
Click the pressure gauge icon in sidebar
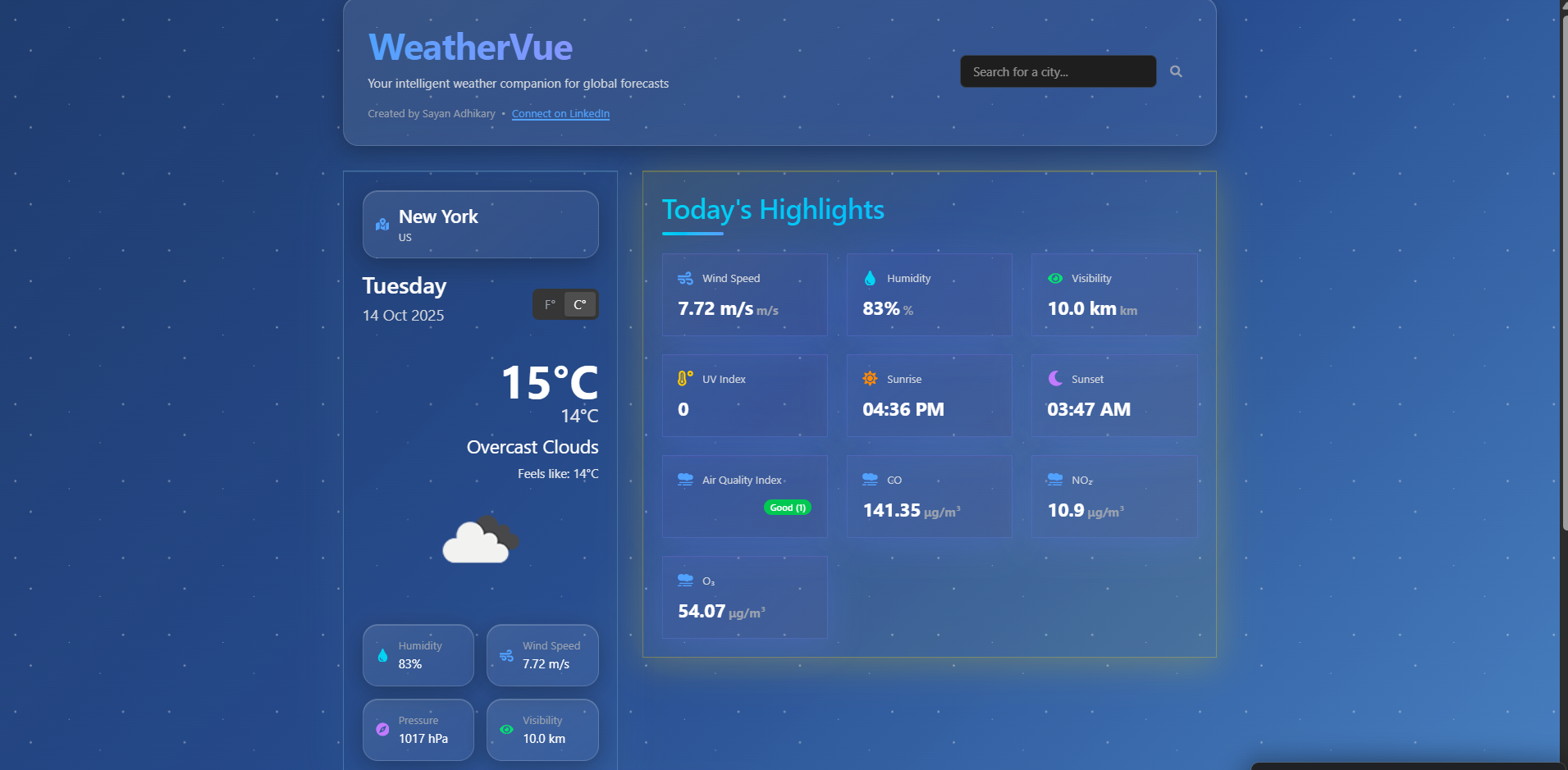tap(382, 729)
